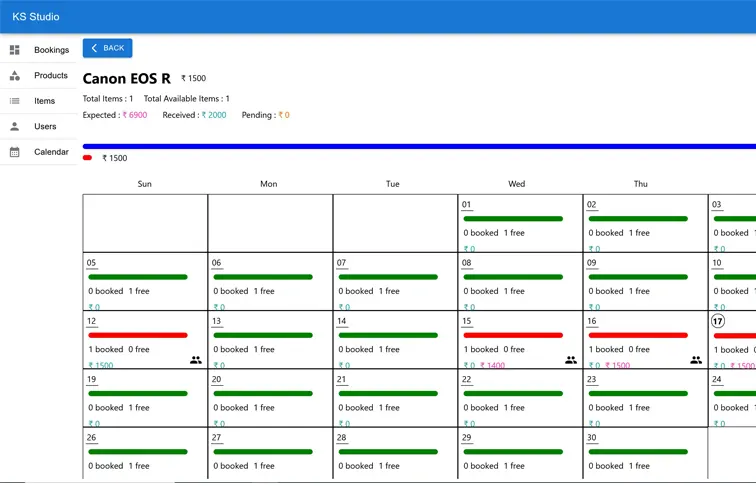Click the Total Items : 1 text
This screenshot has width=756, height=486.
tap(108, 98)
